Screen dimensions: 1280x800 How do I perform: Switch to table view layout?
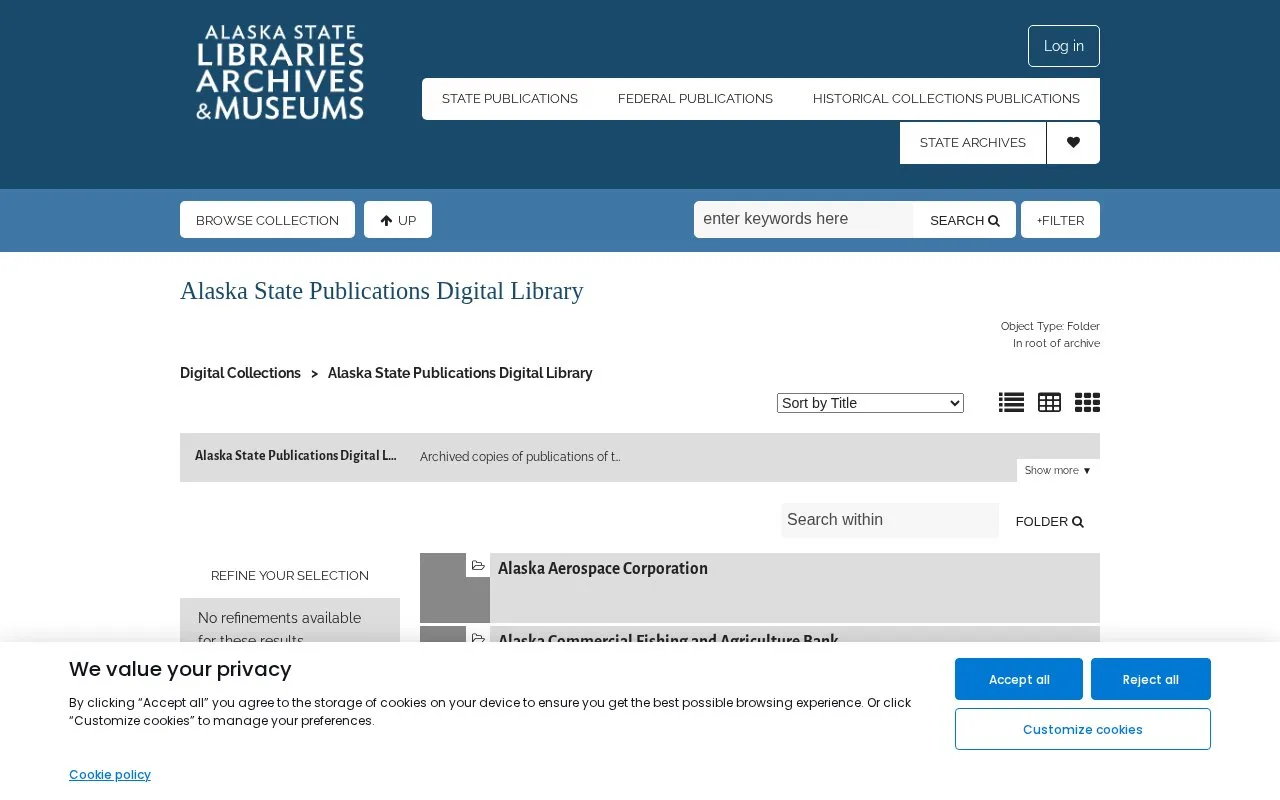pyautogui.click(x=1049, y=402)
